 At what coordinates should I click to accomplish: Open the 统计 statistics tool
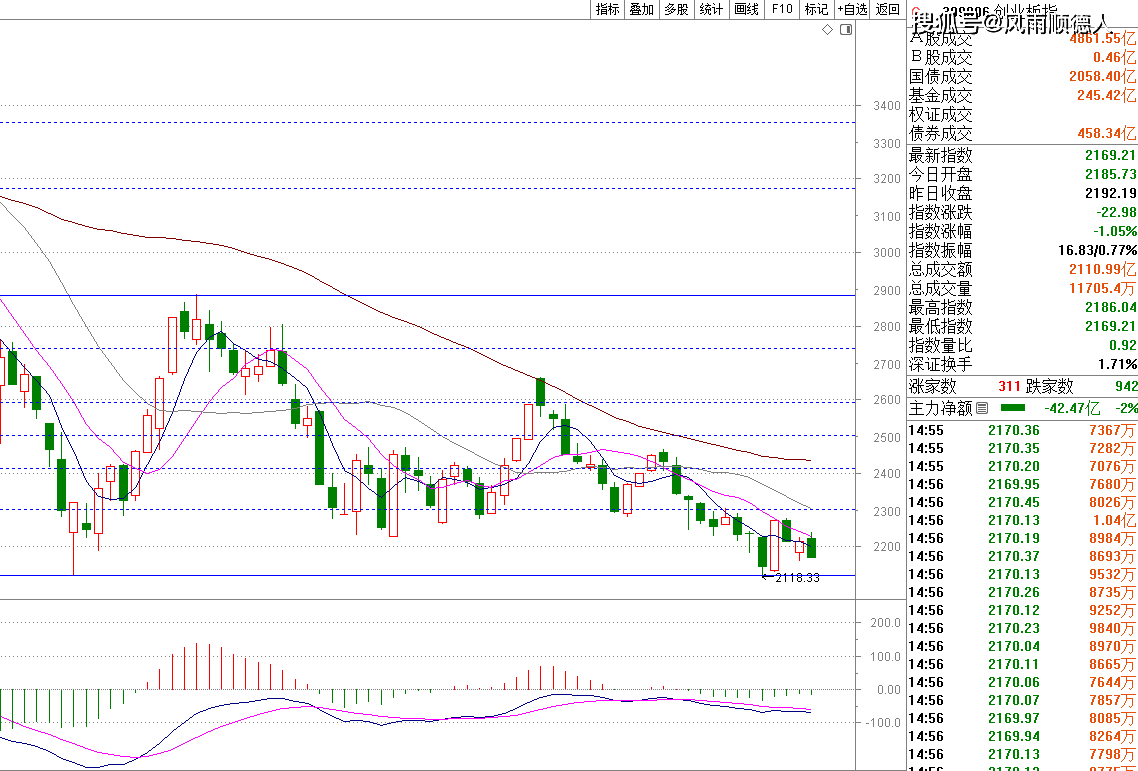711,9
